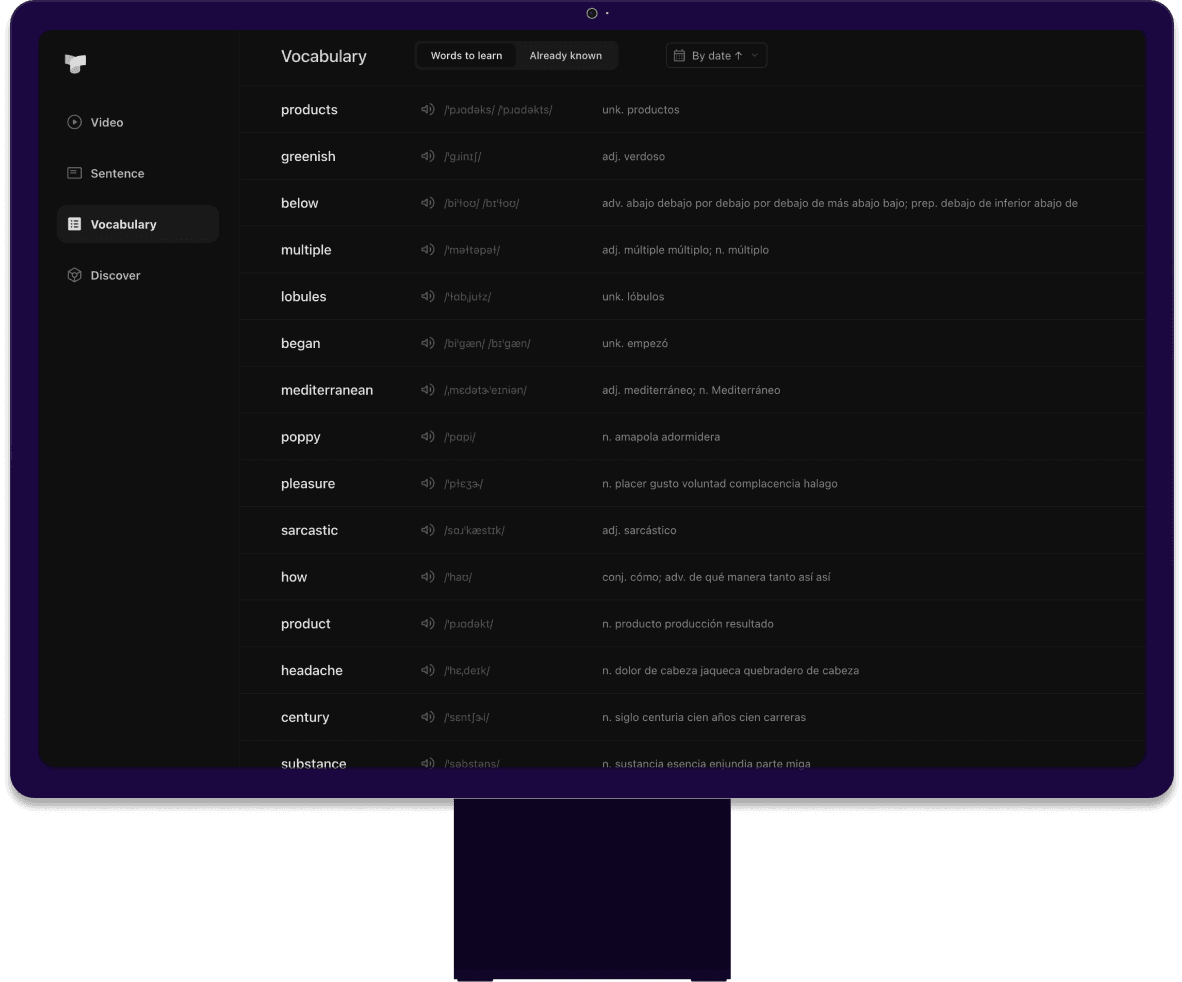1182x982 pixels.
Task: Open the Discover page
Action: (115, 275)
